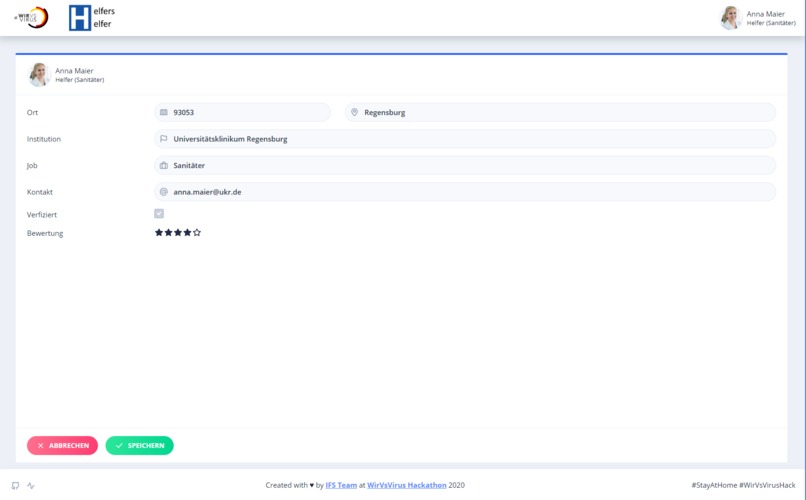Click the Bewertung label

click(x=45, y=233)
